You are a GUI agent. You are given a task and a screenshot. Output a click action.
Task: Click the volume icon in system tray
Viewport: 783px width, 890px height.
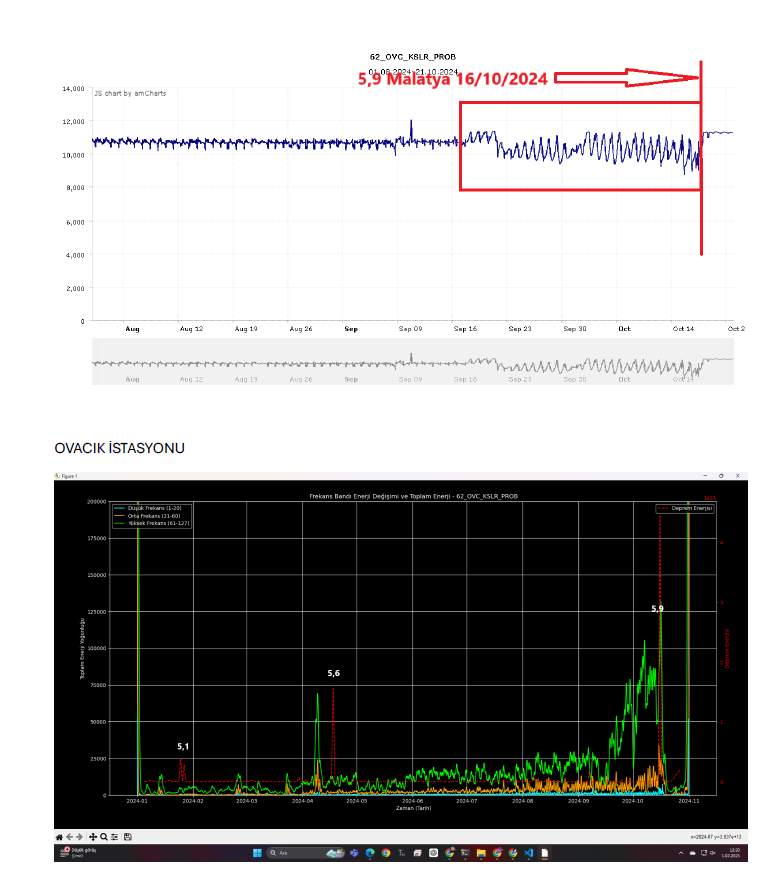712,853
